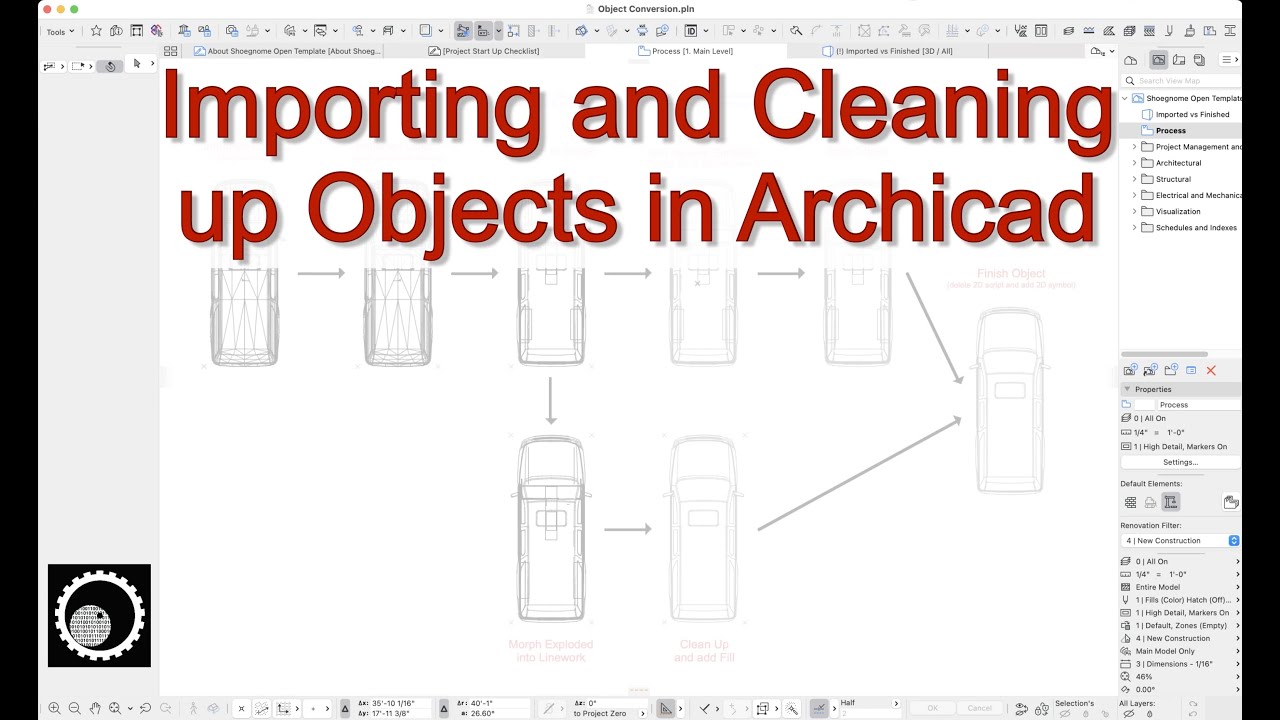The height and width of the screenshot is (720, 1280).
Task: Toggle the selected default elements icon
Action: [1171, 502]
